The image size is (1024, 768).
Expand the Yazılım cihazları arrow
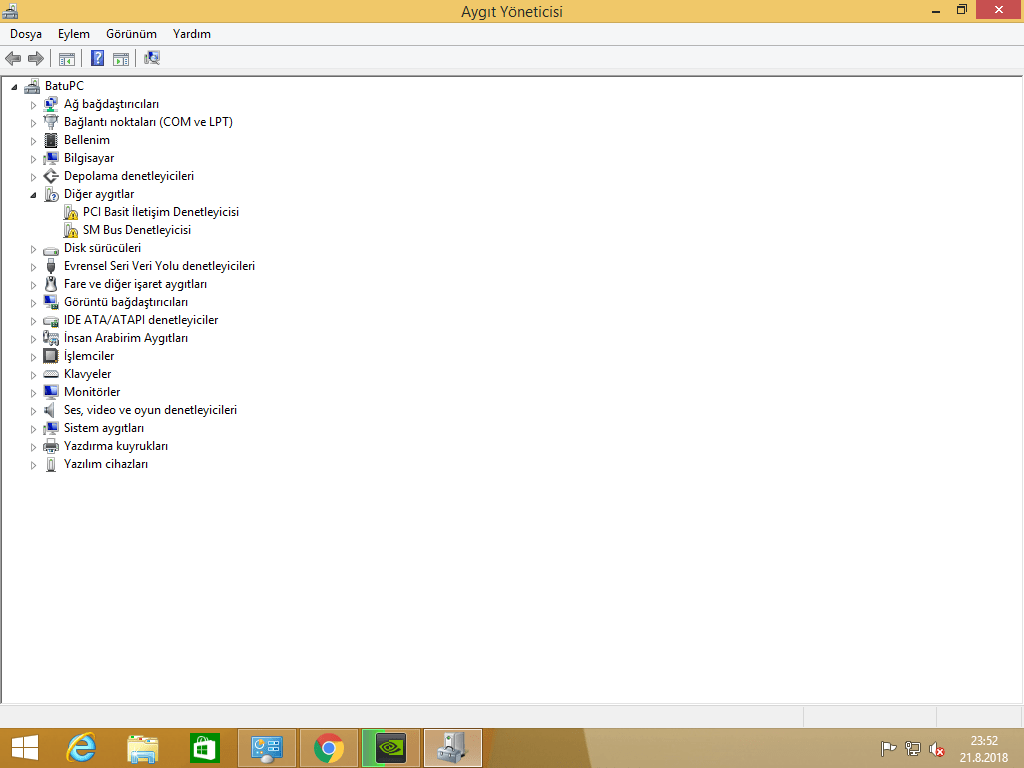[x=33, y=465]
